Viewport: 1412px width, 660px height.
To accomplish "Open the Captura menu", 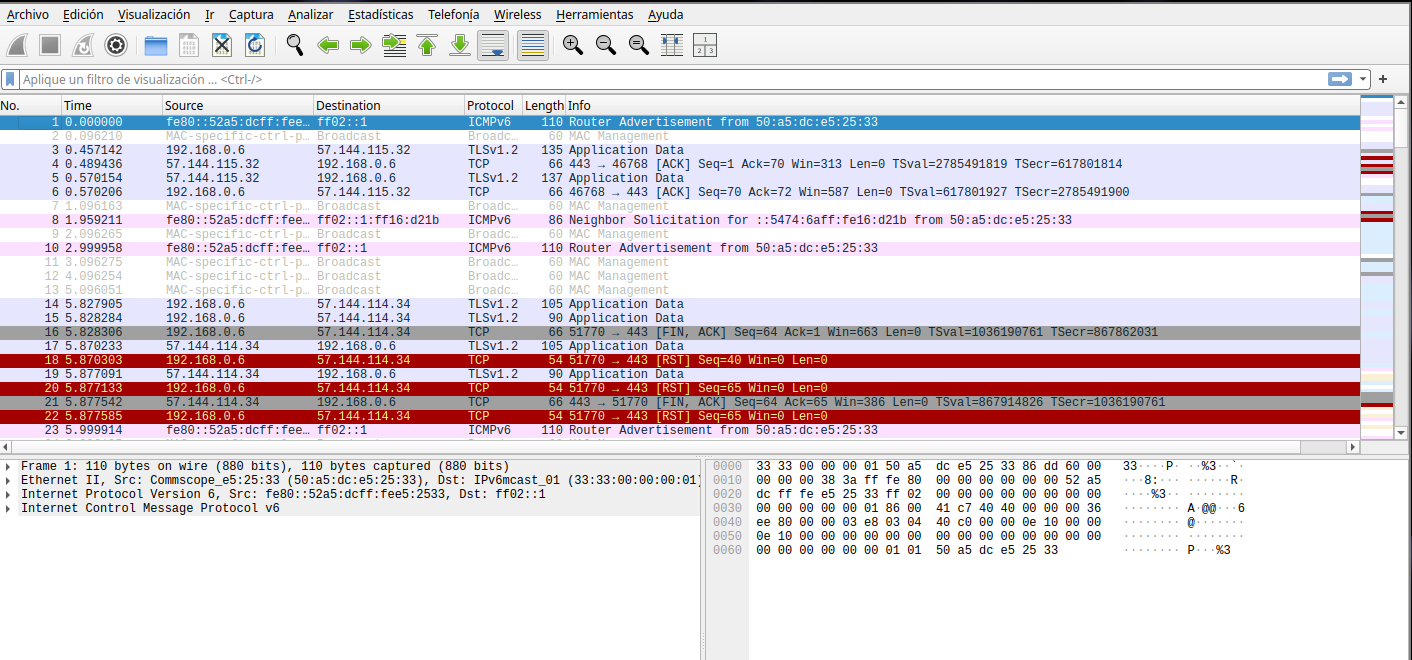I will pyautogui.click(x=251, y=14).
